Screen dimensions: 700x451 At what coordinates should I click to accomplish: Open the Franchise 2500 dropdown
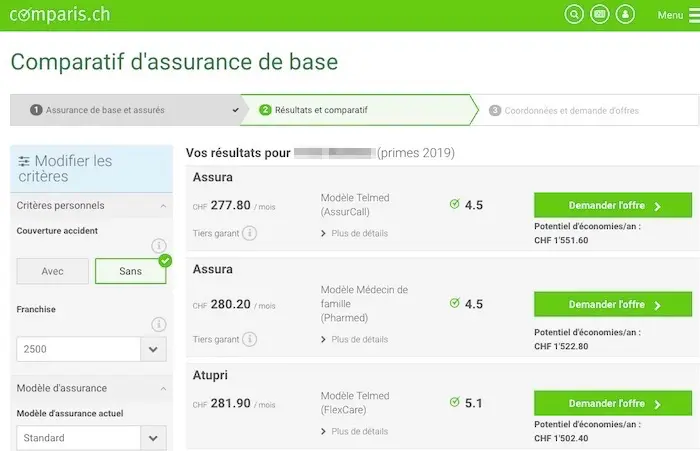click(x=92, y=349)
